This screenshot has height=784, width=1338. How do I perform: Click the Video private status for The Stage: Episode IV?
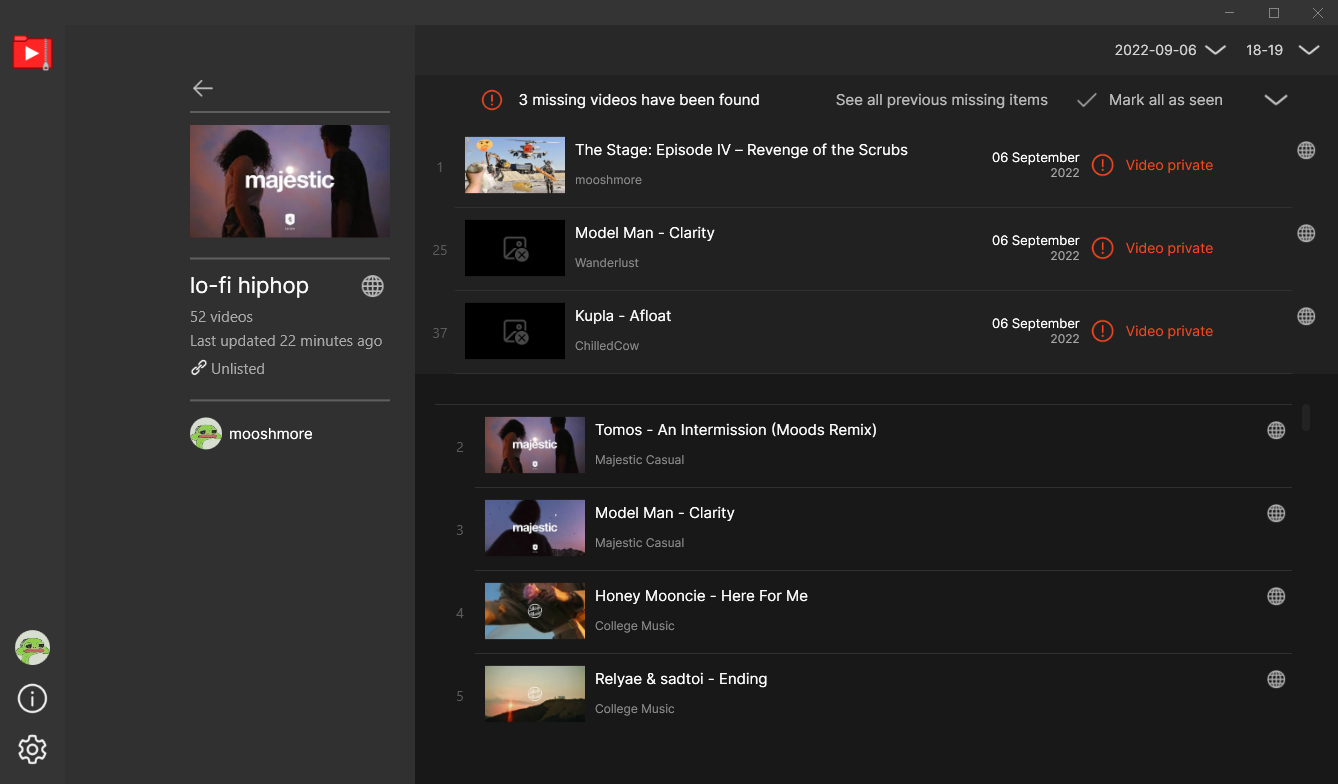pyautogui.click(x=1169, y=165)
